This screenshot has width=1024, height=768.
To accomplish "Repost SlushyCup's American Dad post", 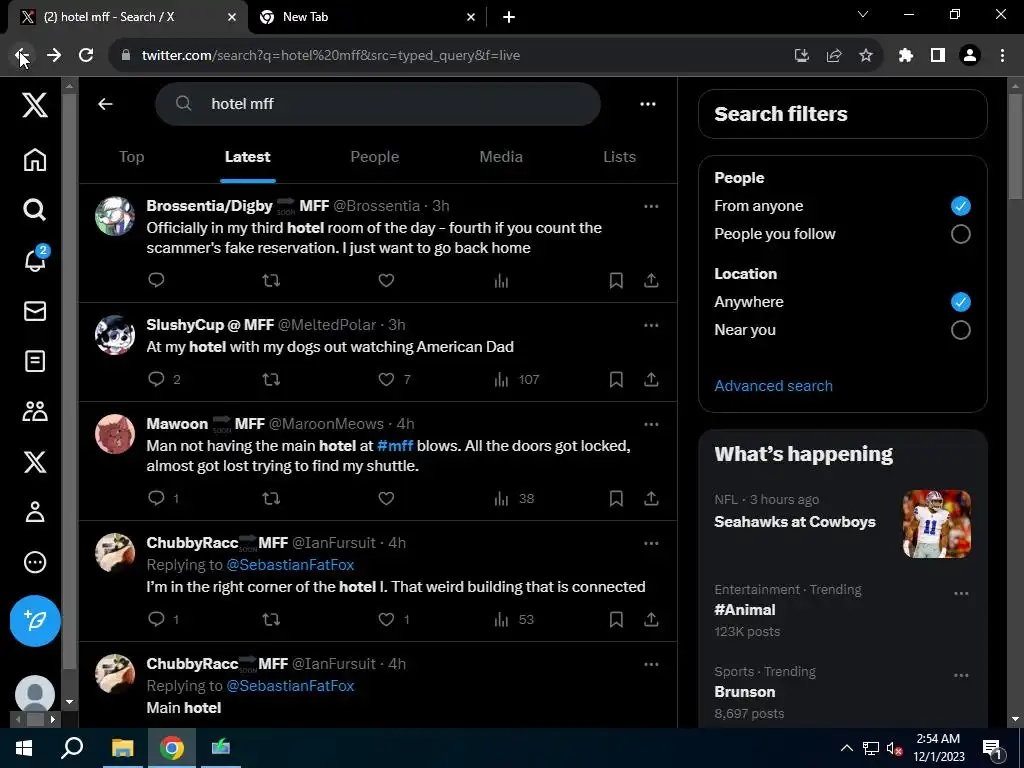I will pyautogui.click(x=271, y=379).
